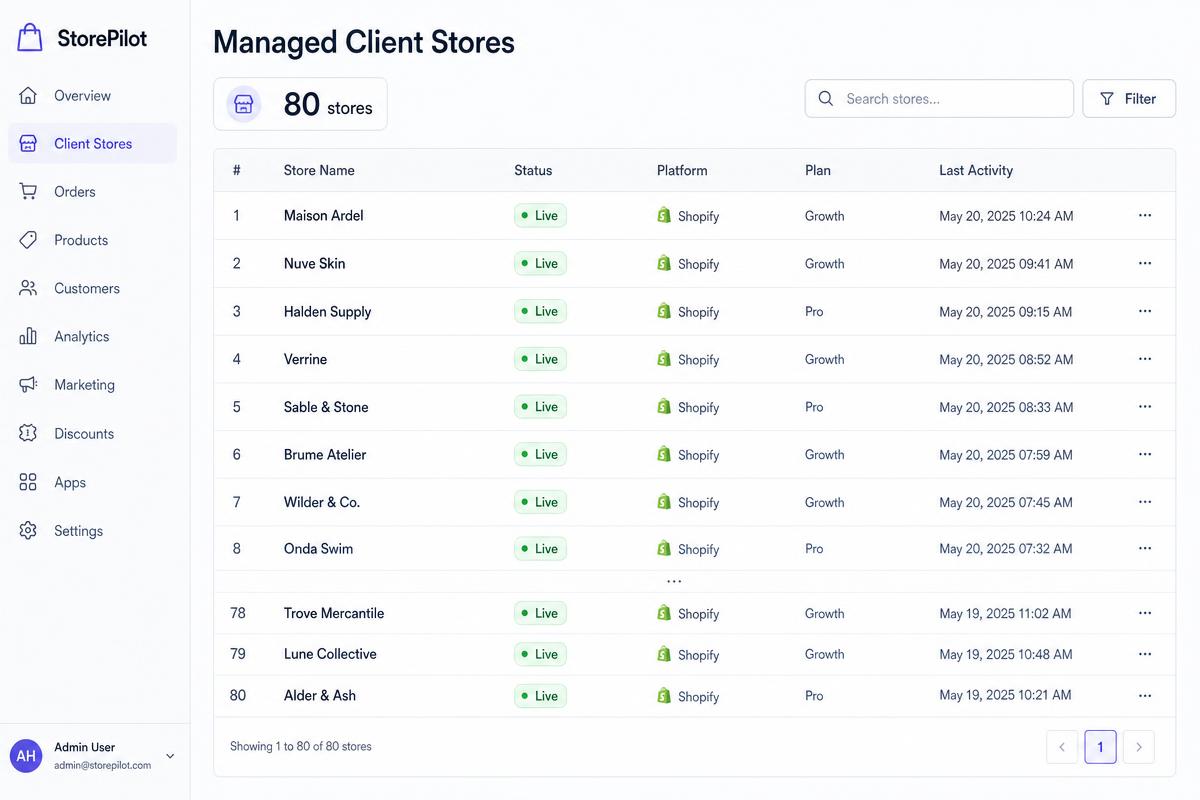The height and width of the screenshot is (800, 1200).
Task: Click the Shopify icon in Maison Ardel row
Action: tap(664, 215)
